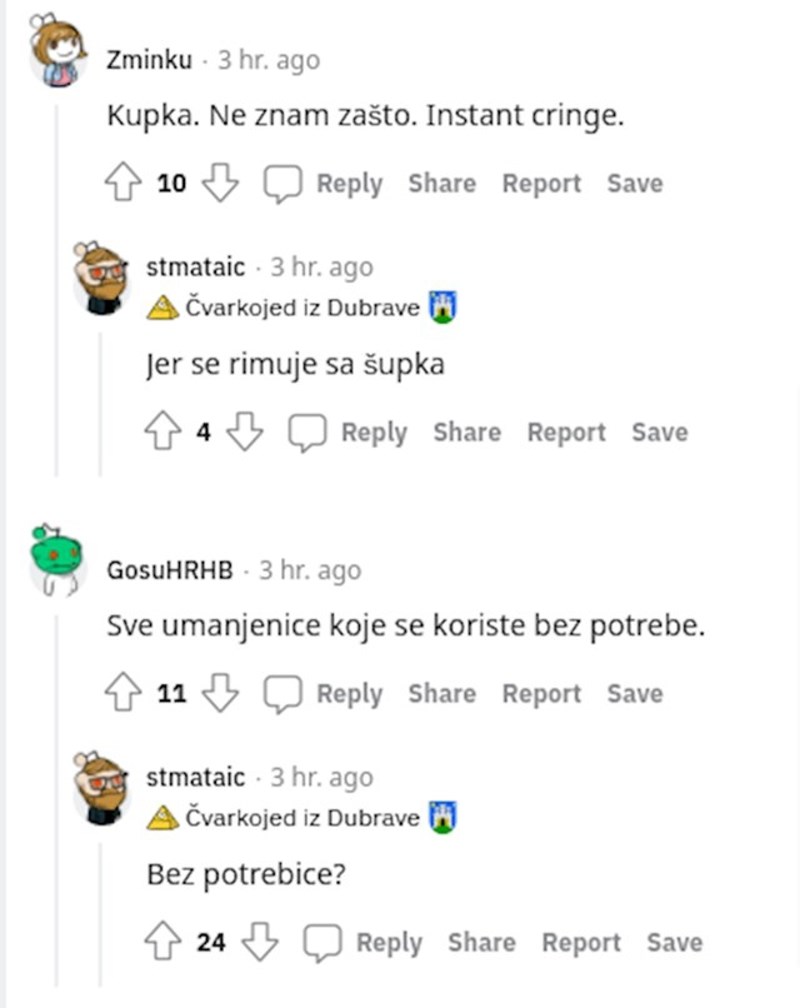Upvote the 'Jer se rimuje sa šupka' reply

tap(162, 433)
